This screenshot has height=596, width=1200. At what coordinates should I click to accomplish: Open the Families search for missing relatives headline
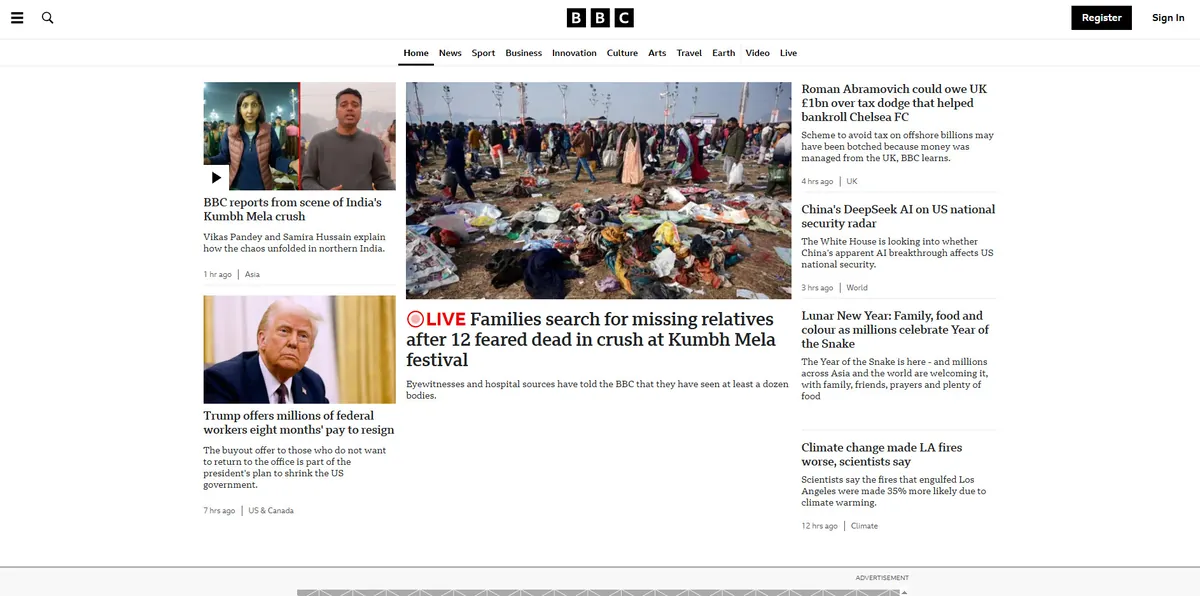[592, 339]
